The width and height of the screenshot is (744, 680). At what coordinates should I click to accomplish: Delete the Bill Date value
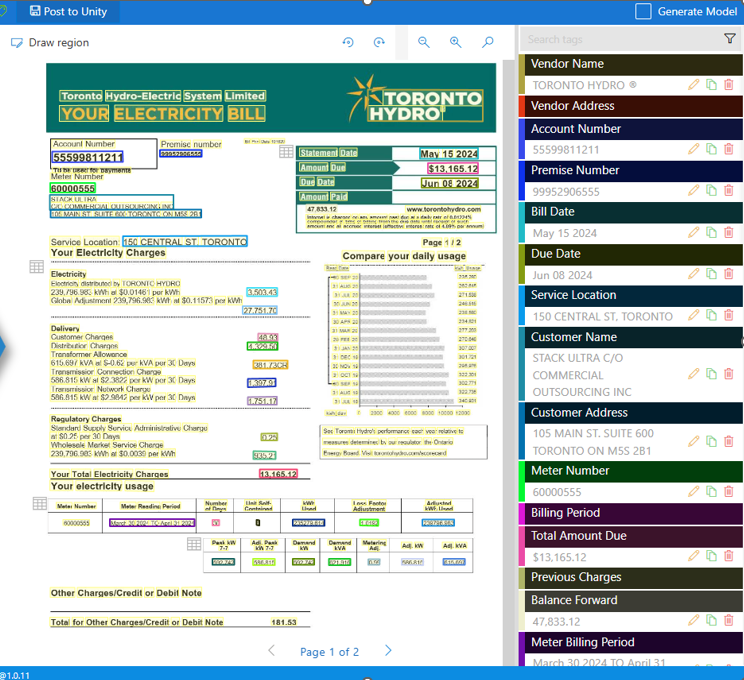pyautogui.click(x=729, y=233)
